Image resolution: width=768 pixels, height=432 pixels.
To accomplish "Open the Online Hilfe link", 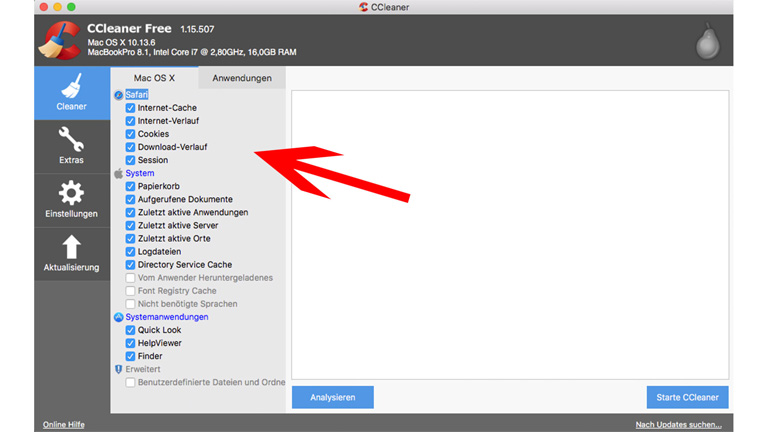I will (63, 425).
